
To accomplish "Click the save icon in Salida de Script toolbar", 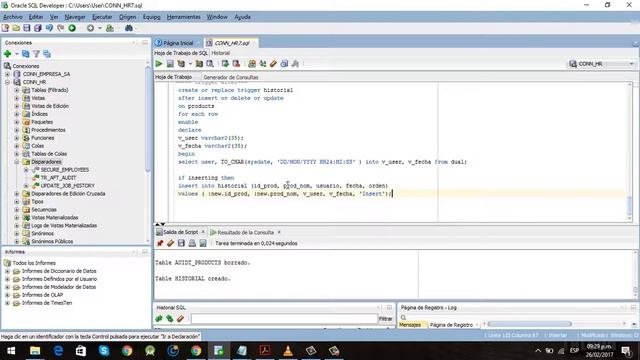I will (181, 243).
